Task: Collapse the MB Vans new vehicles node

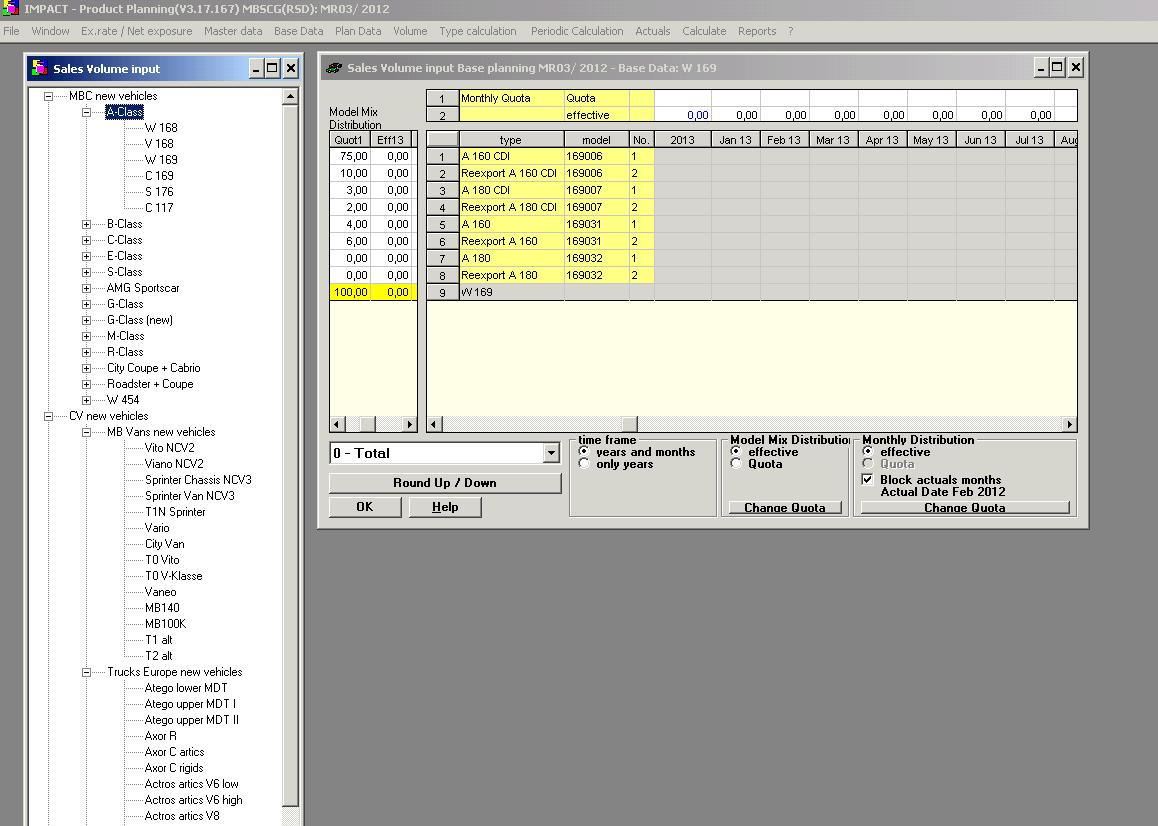Action: coord(86,432)
